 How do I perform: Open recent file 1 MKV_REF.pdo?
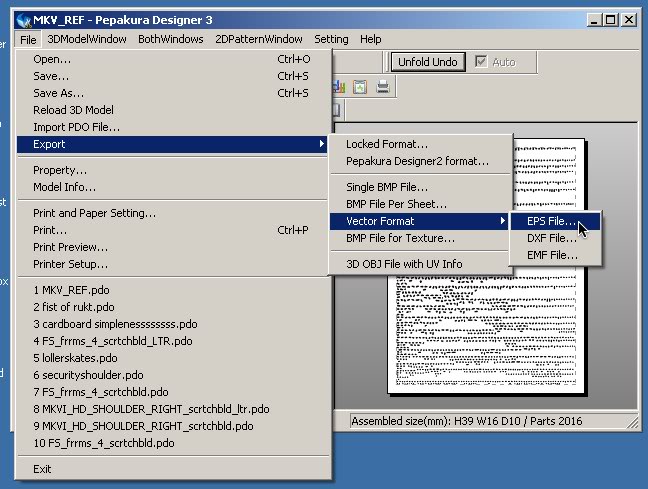tap(172, 290)
